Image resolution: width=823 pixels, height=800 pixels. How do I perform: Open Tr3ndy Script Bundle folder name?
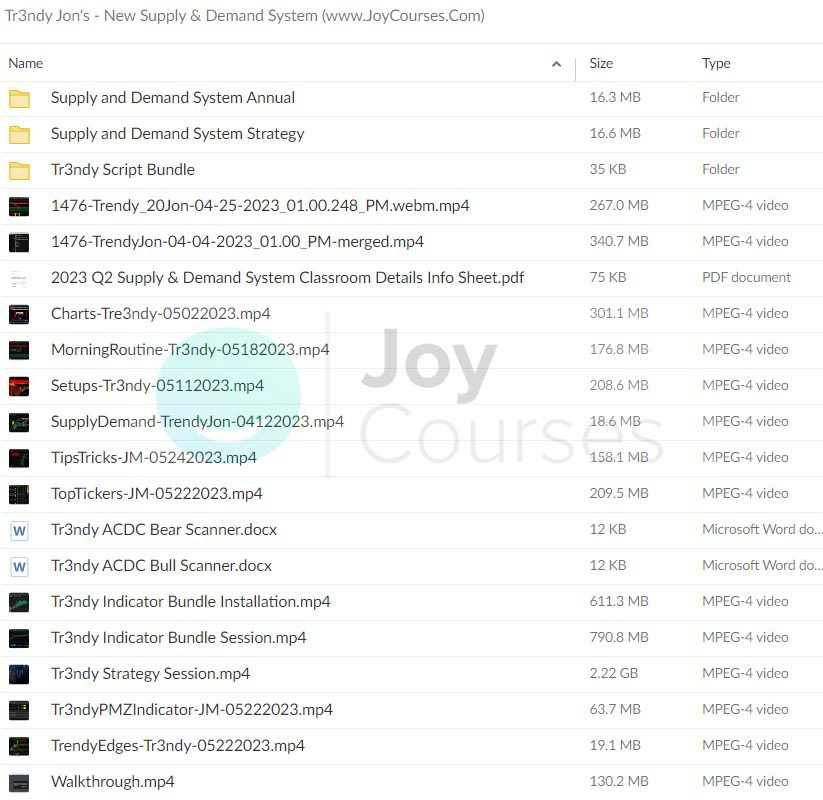click(123, 170)
